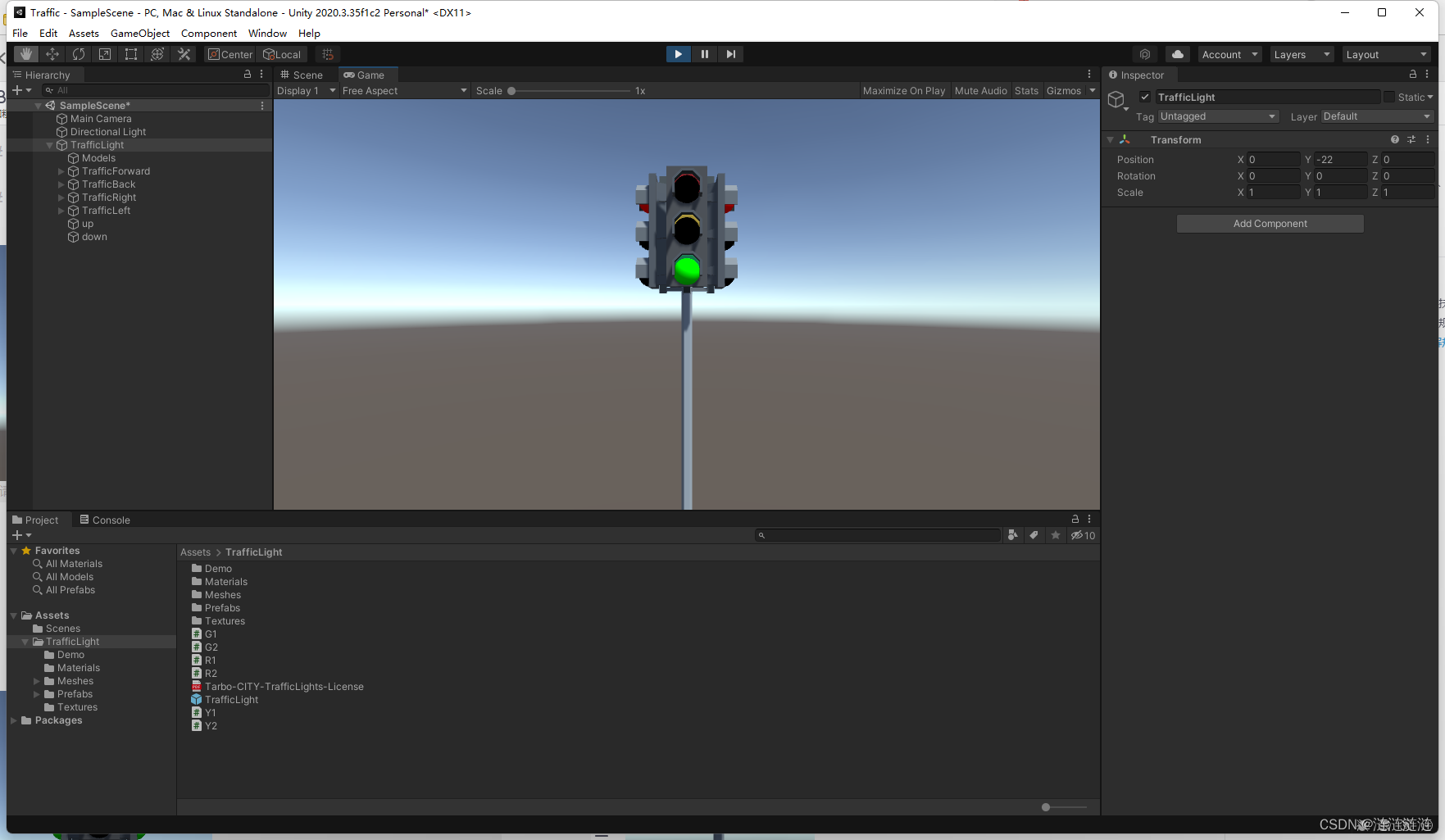The height and width of the screenshot is (840, 1445).
Task: Open Layers dropdown
Action: pyautogui.click(x=1302, y=54)
